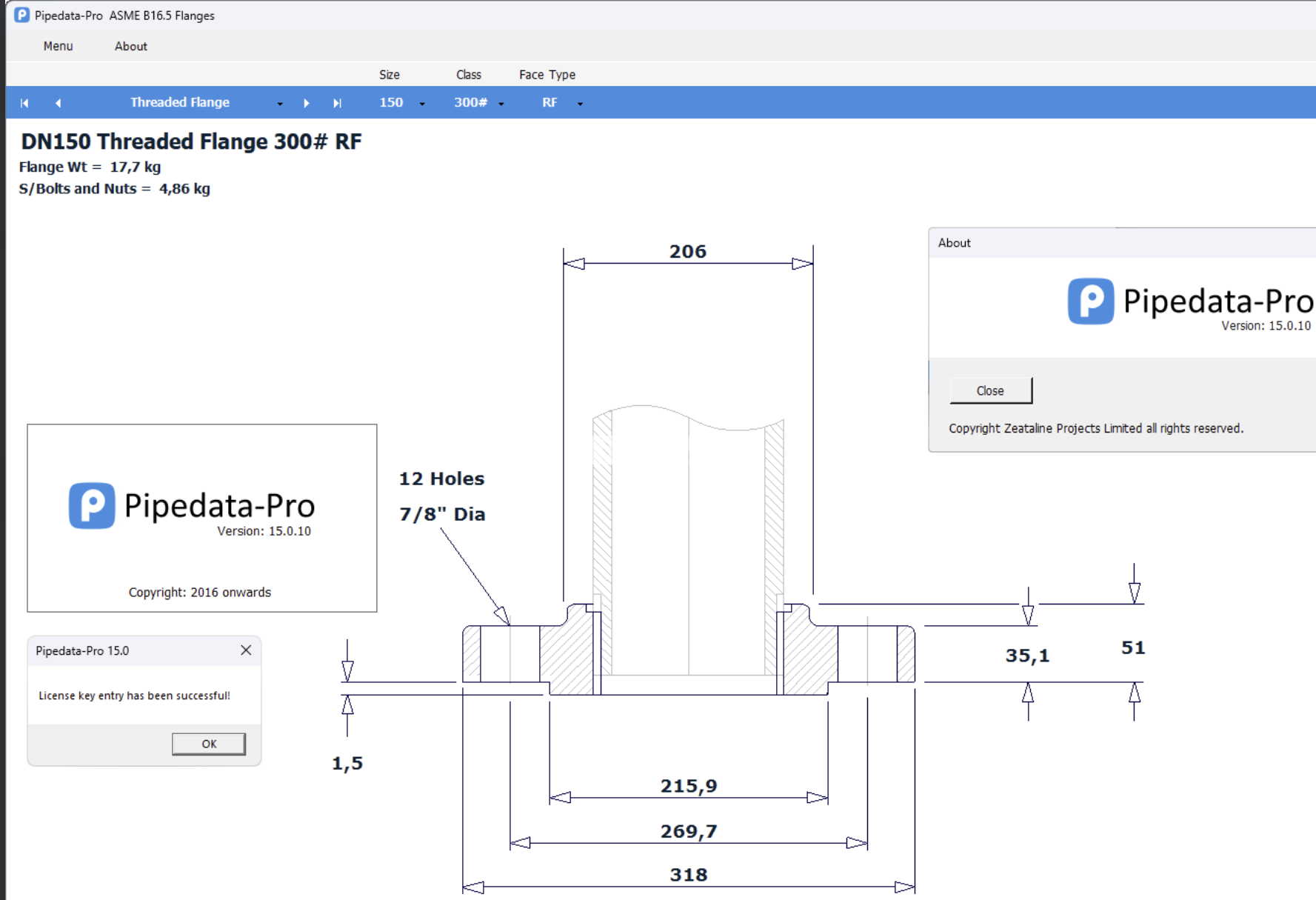This screenshot has width=1316, height=900.
Task: Click Version: 15.0.10 in About panel
Action: pos(1266,326)
